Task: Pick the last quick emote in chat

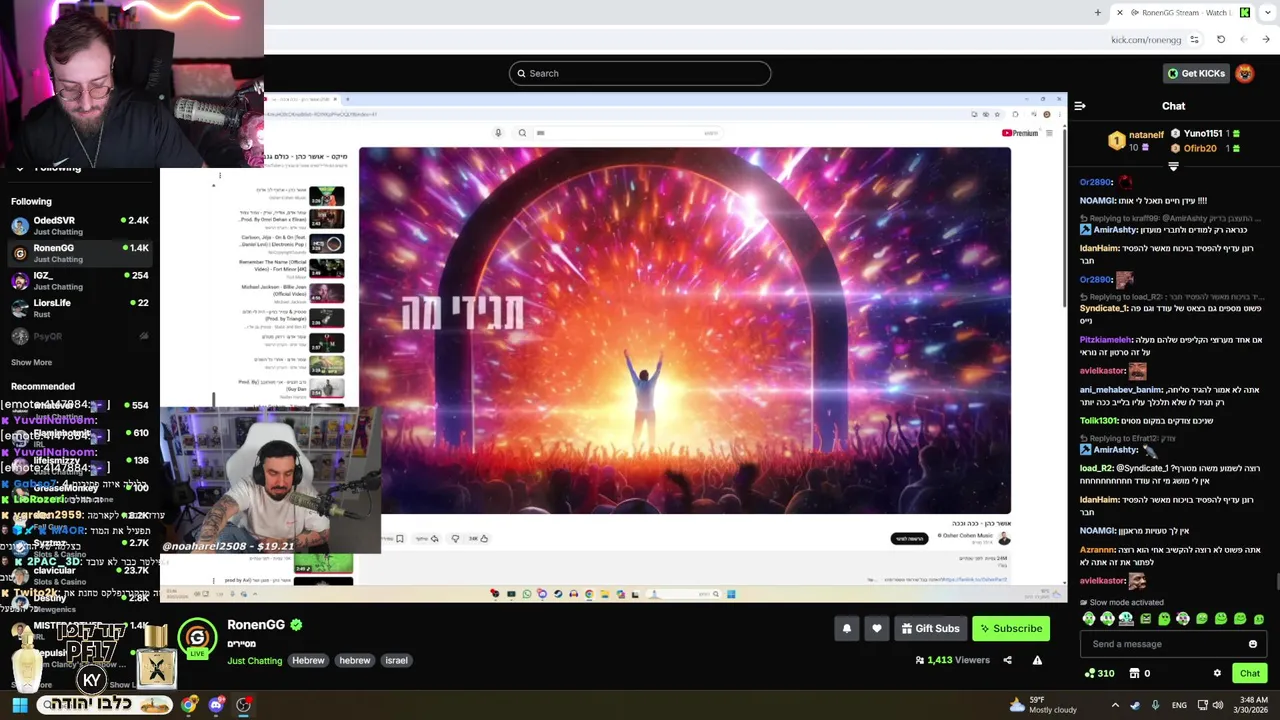Action: pyautogui.click(x=1259, y=619)
